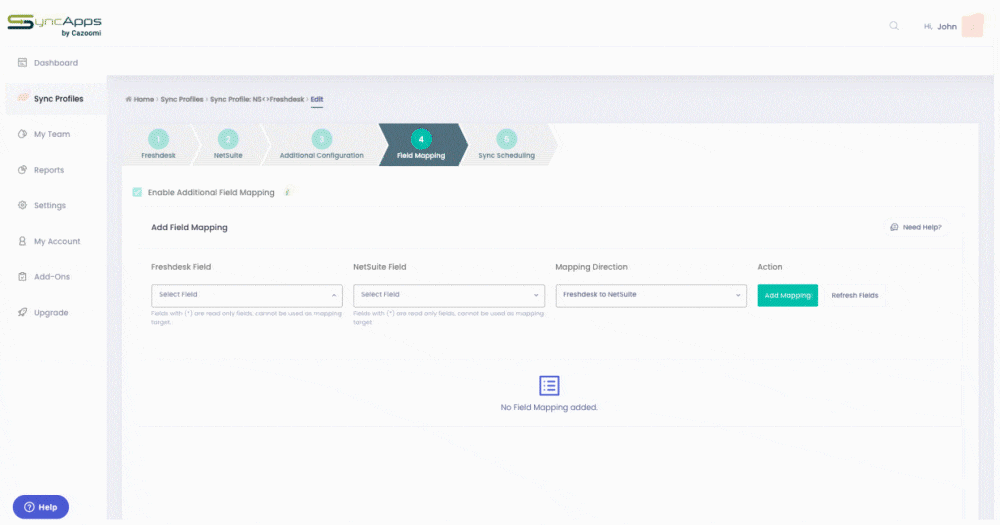Click the Add Mapping button
This screenshot has height=525, width=1000.
click(x=788, y=295)
